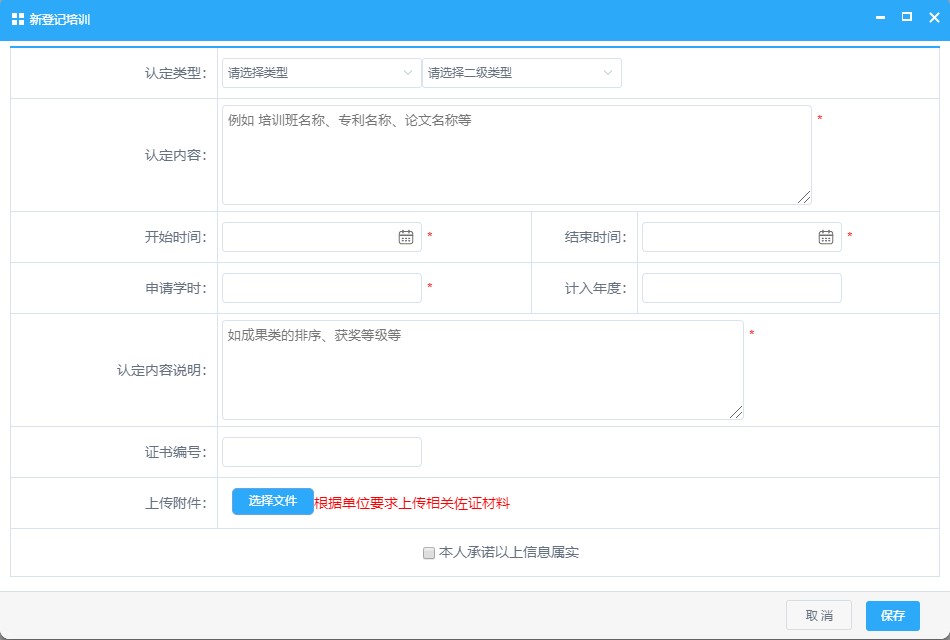The image size is (950, 640).
Task: Click into the 申请学时 input field
Action: click(321, 288)
